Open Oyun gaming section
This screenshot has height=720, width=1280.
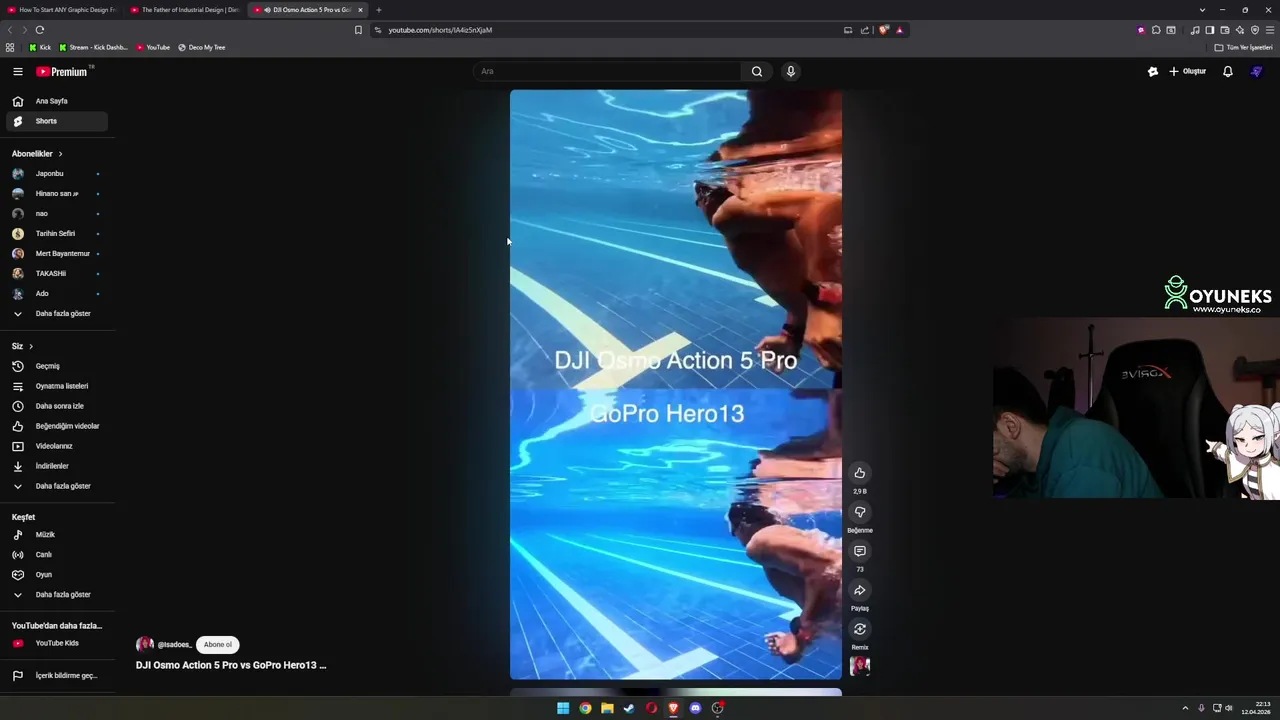coord(57,575)
